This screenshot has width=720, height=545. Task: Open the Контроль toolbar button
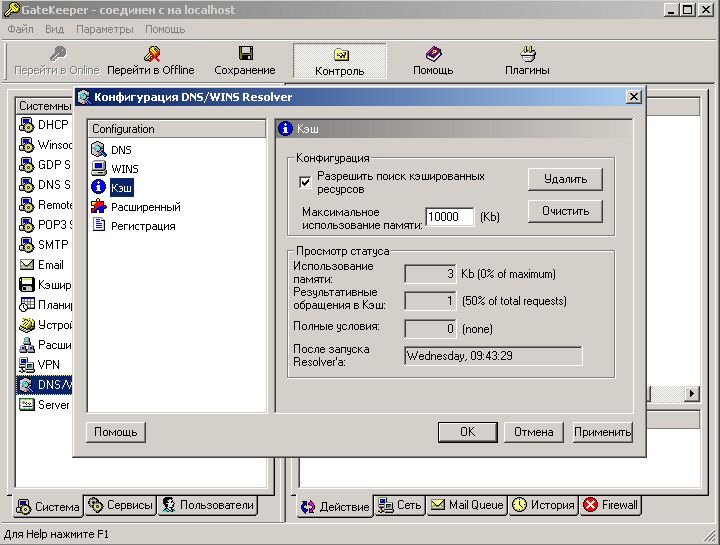pyautogui.click(x=339, y=61)
